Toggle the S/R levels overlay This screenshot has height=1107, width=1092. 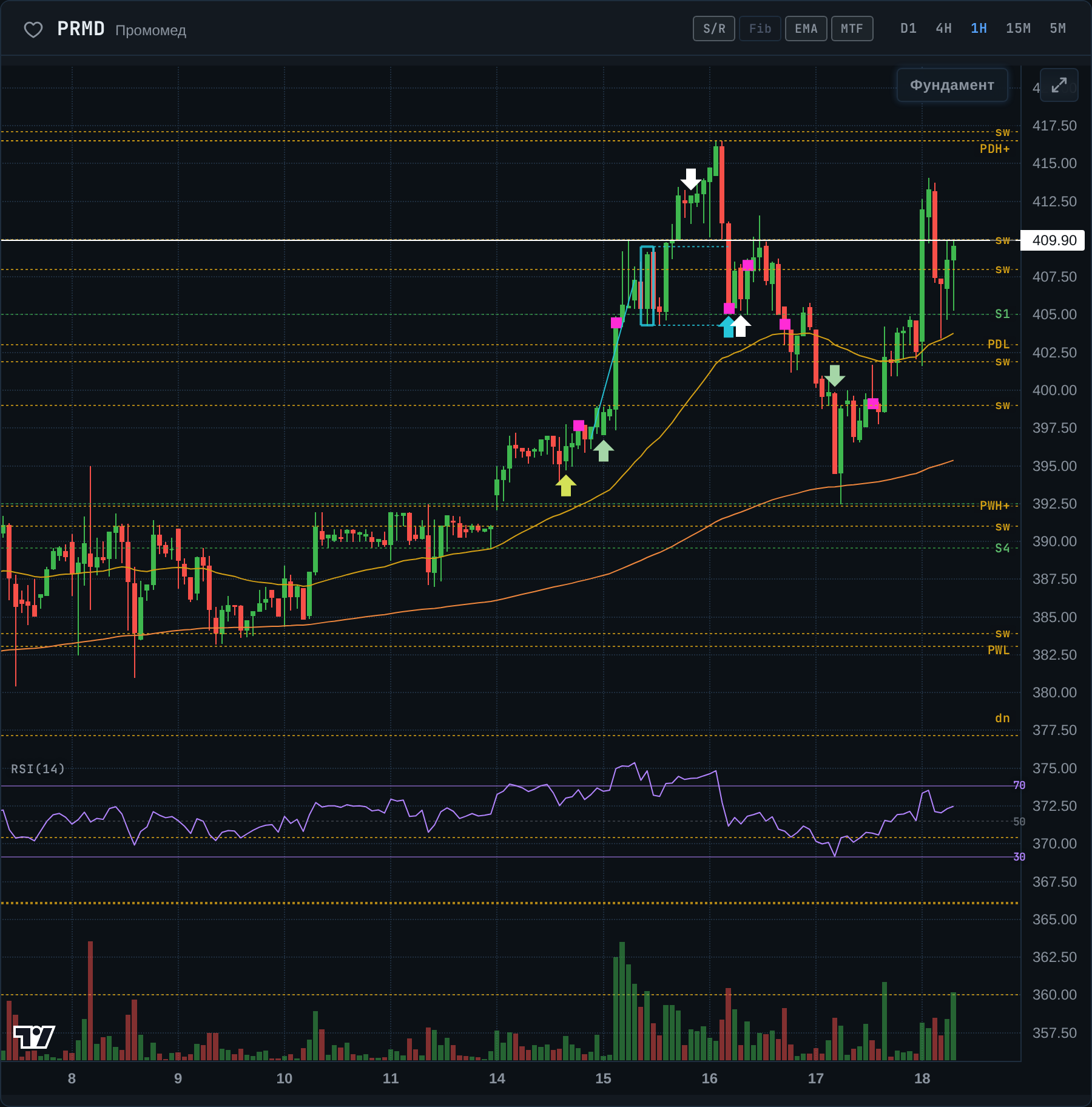tap(714, 29)
